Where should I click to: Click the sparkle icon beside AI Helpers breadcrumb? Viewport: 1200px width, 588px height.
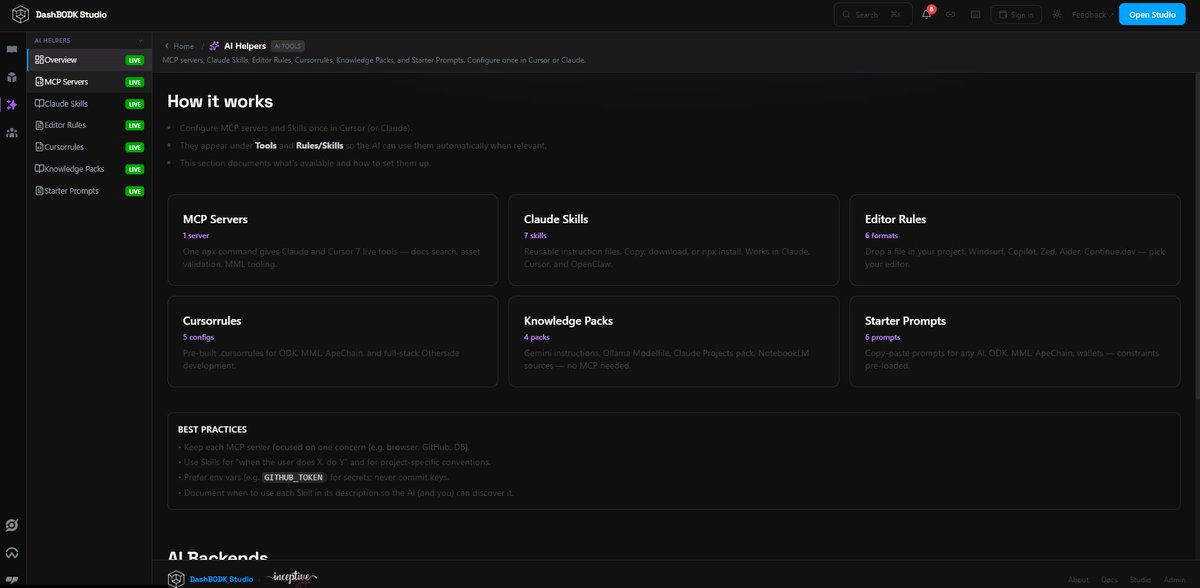214,46
